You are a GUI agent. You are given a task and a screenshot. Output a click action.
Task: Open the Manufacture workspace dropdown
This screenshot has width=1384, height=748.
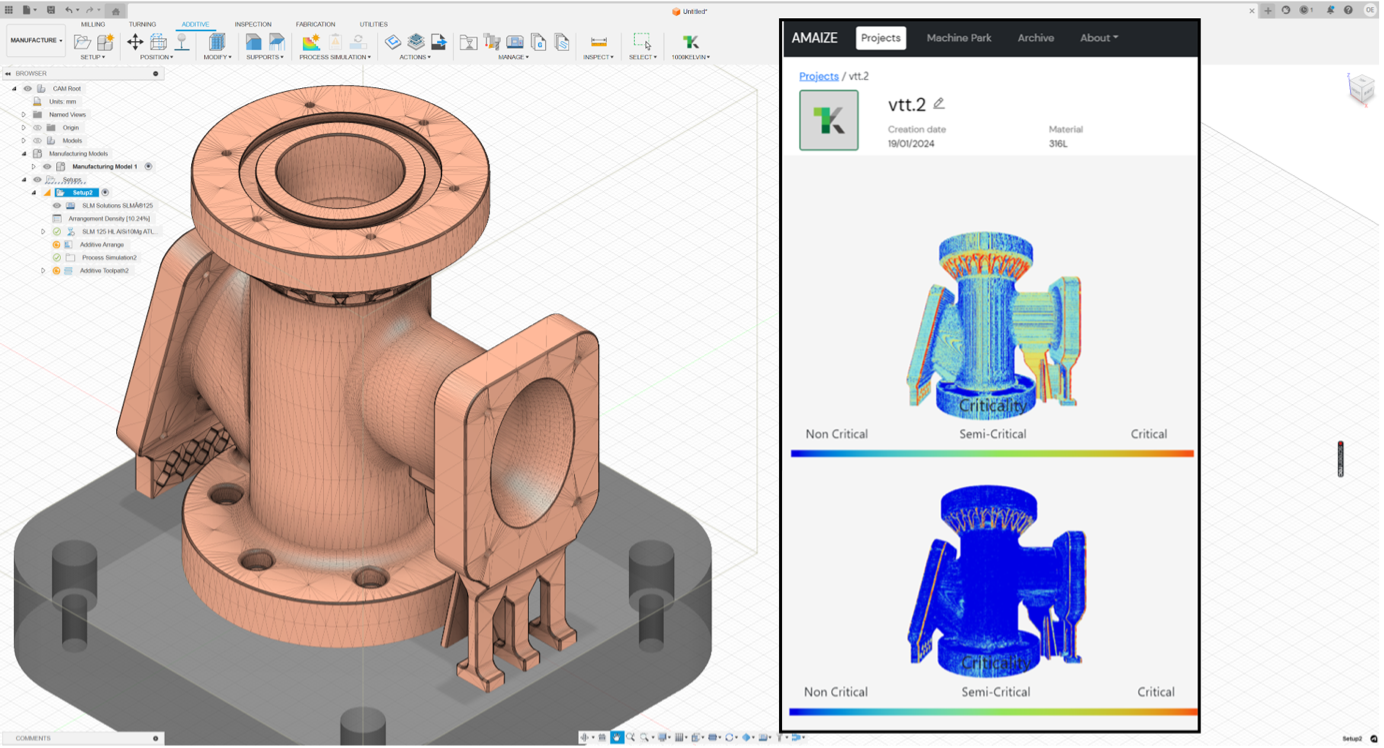(37, 41)
